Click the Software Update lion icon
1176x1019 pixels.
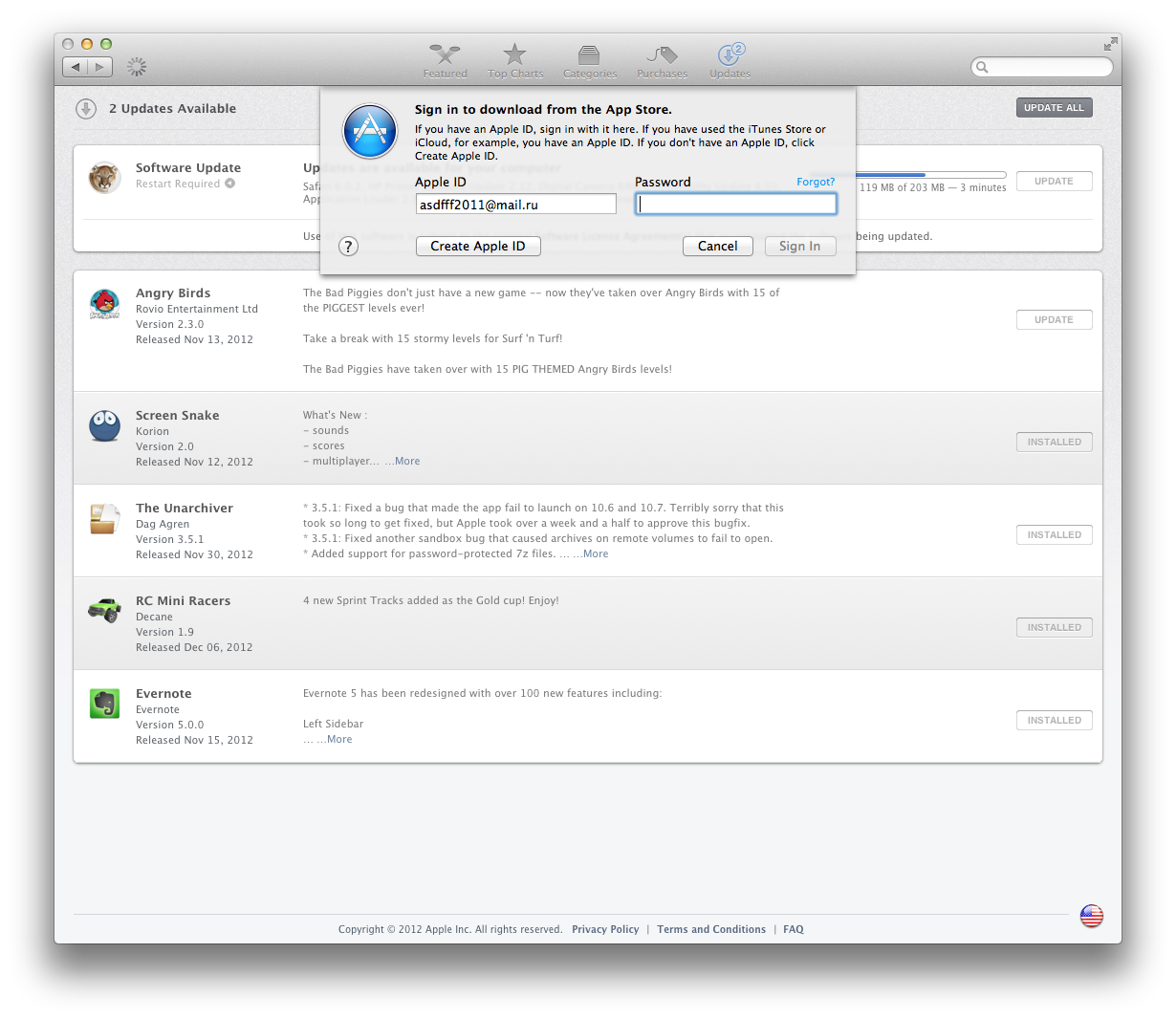(104, 177)
